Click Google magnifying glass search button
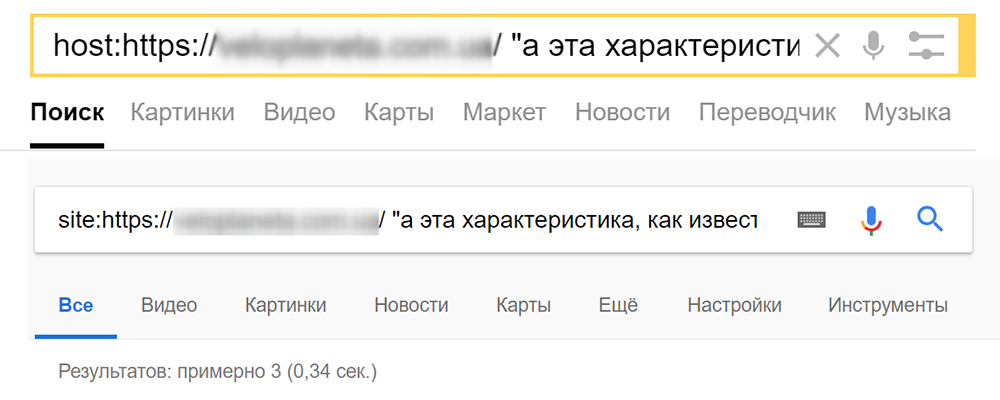This screenshot has width=1000, height=400. pyautogui.click(x=930, y=219)
